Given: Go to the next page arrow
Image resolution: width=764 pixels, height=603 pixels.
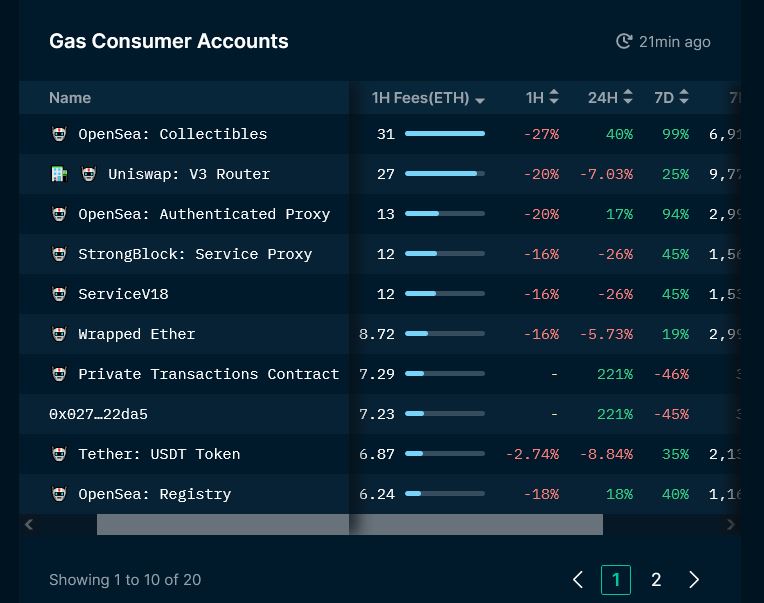Looking at the screenshot, I should (x=694, y=580).
